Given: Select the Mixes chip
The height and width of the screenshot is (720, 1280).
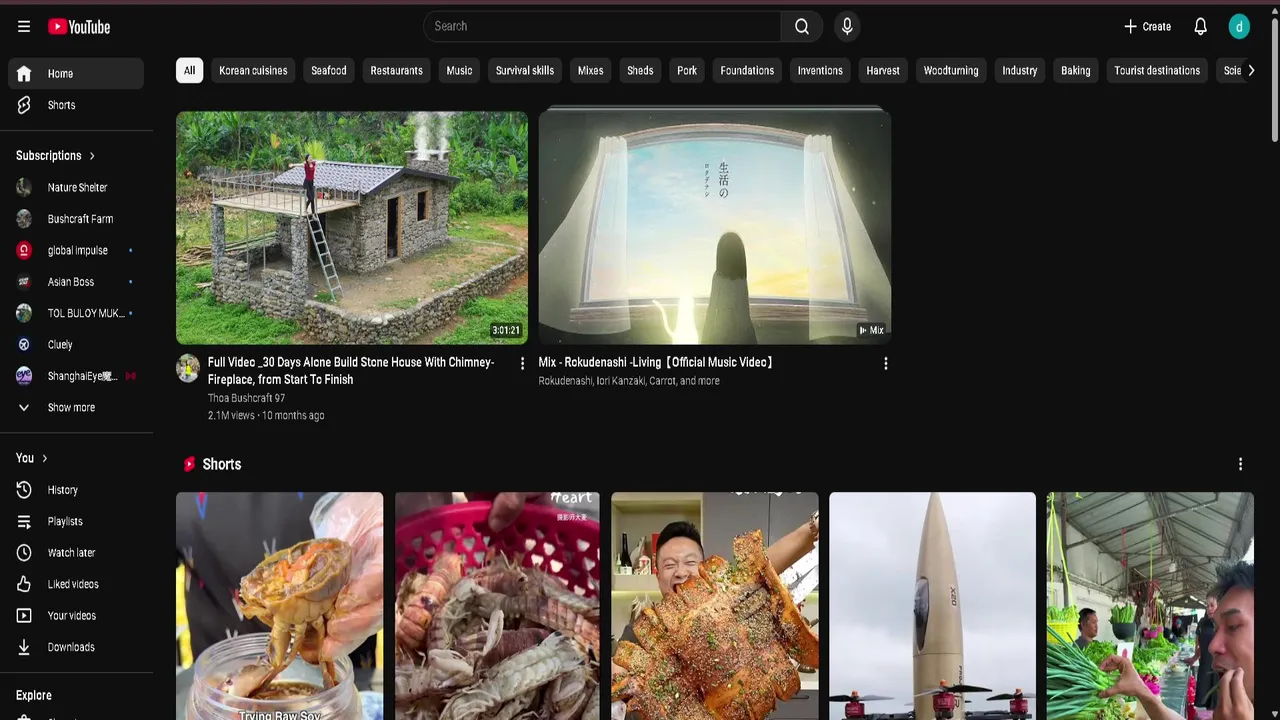Looking at the screenshot, I should click(x=591, y=70).
